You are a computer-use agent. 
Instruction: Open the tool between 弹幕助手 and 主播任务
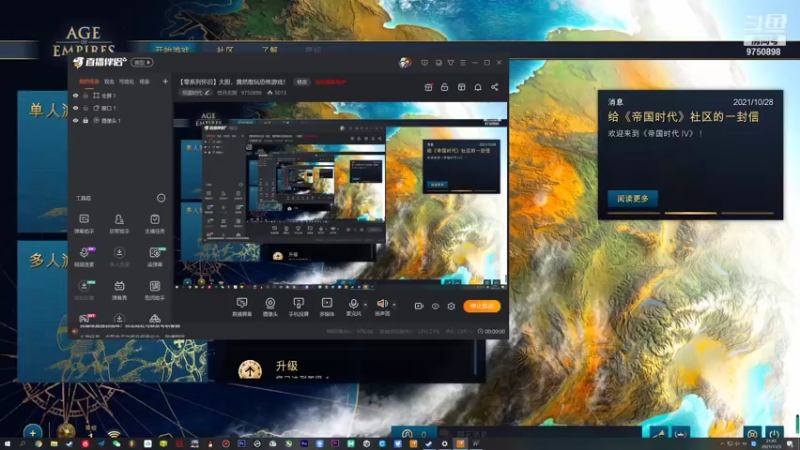(x=119, y=223)
